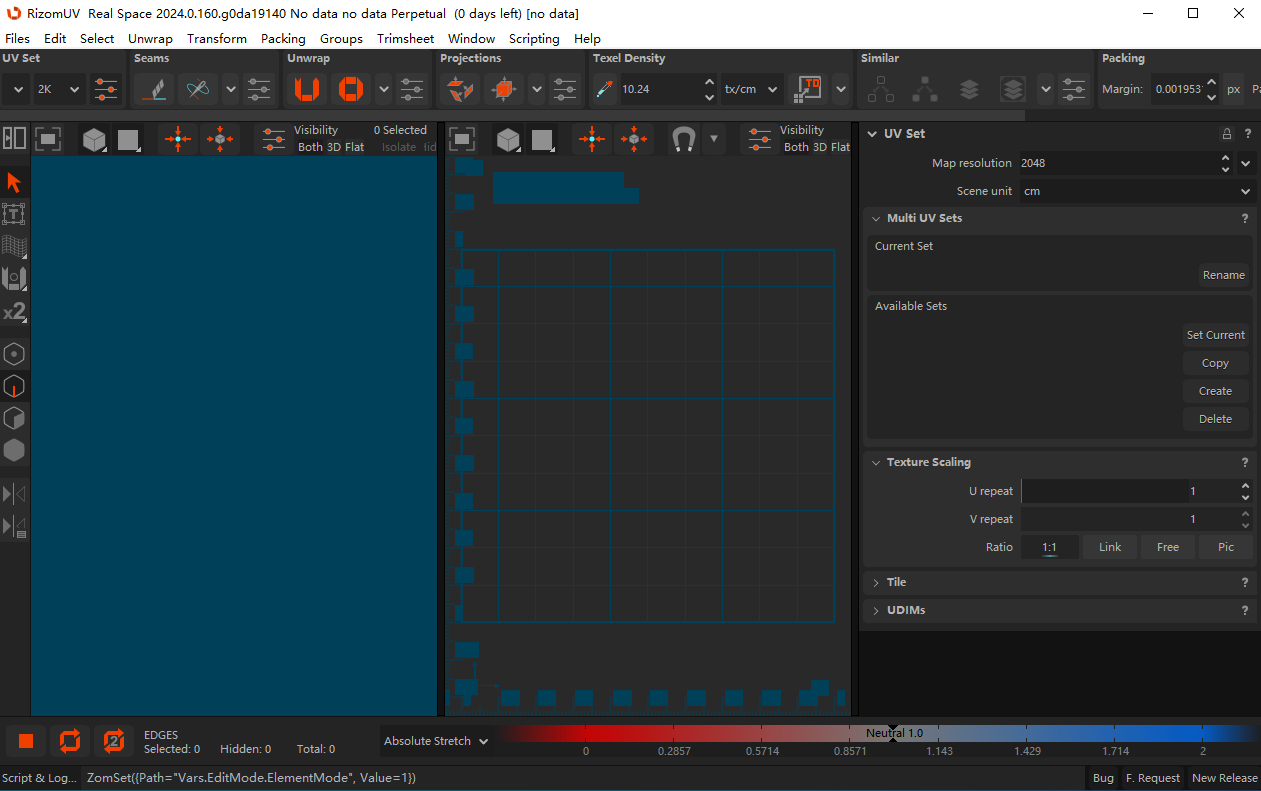Open the Projections settings sliders icon
The width and height of the screenshot is (1261, 791).
pos(565,89)
